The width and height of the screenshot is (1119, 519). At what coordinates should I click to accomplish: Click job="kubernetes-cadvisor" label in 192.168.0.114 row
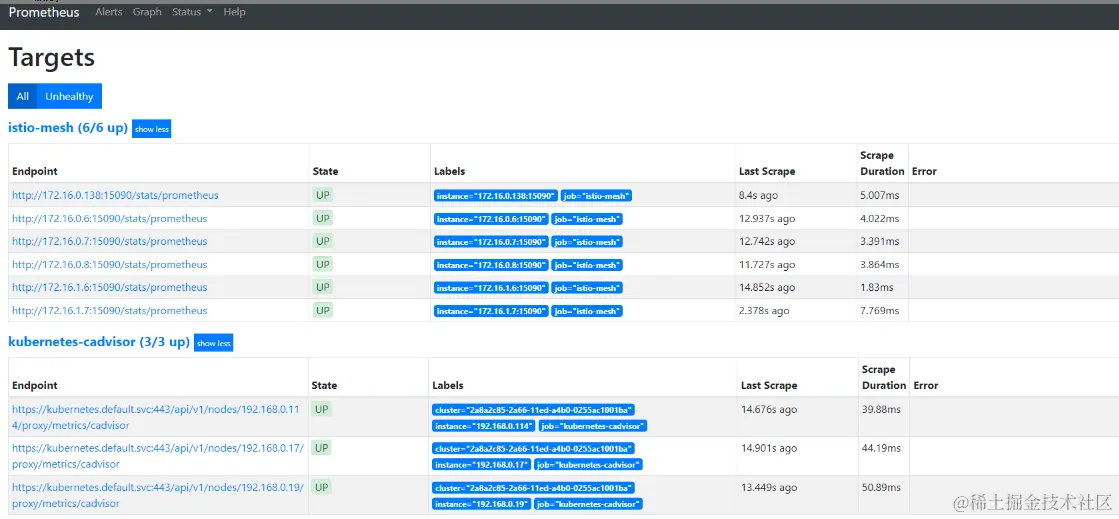[x=592, y=426]
